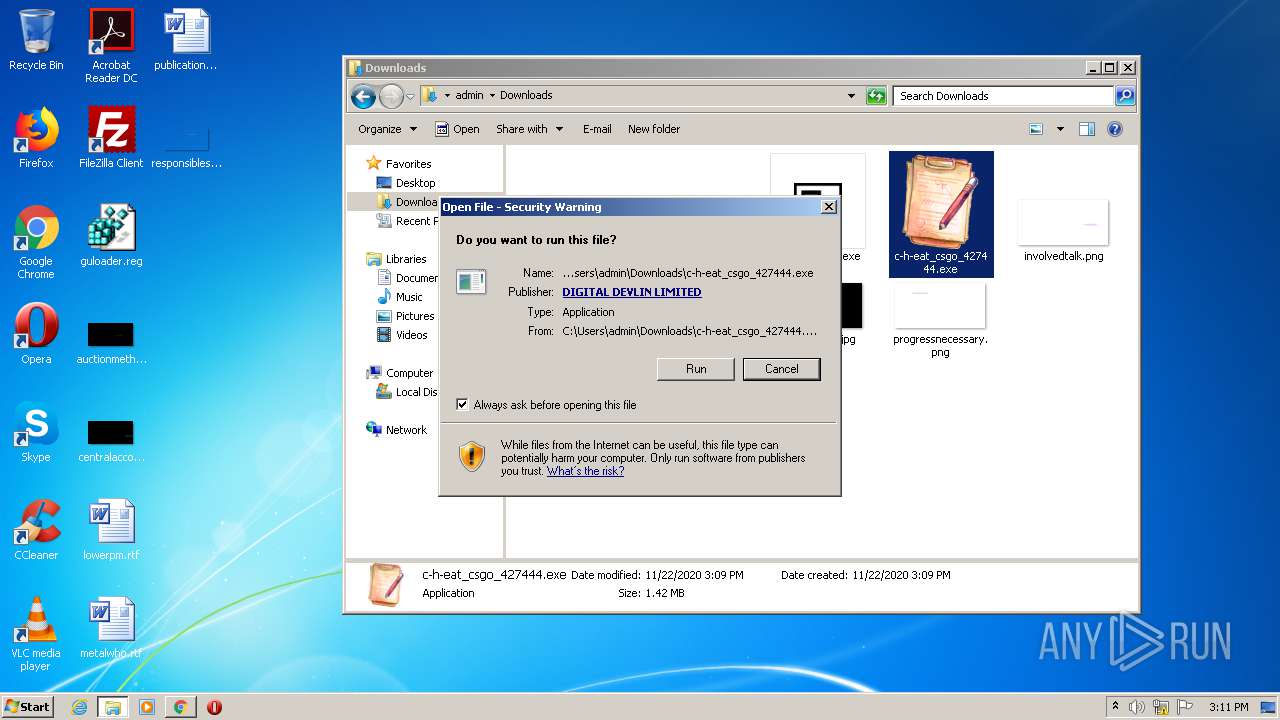Select lowerpm.rtf document on desktop
The image size is (1280, 720).
pos(111,530)
